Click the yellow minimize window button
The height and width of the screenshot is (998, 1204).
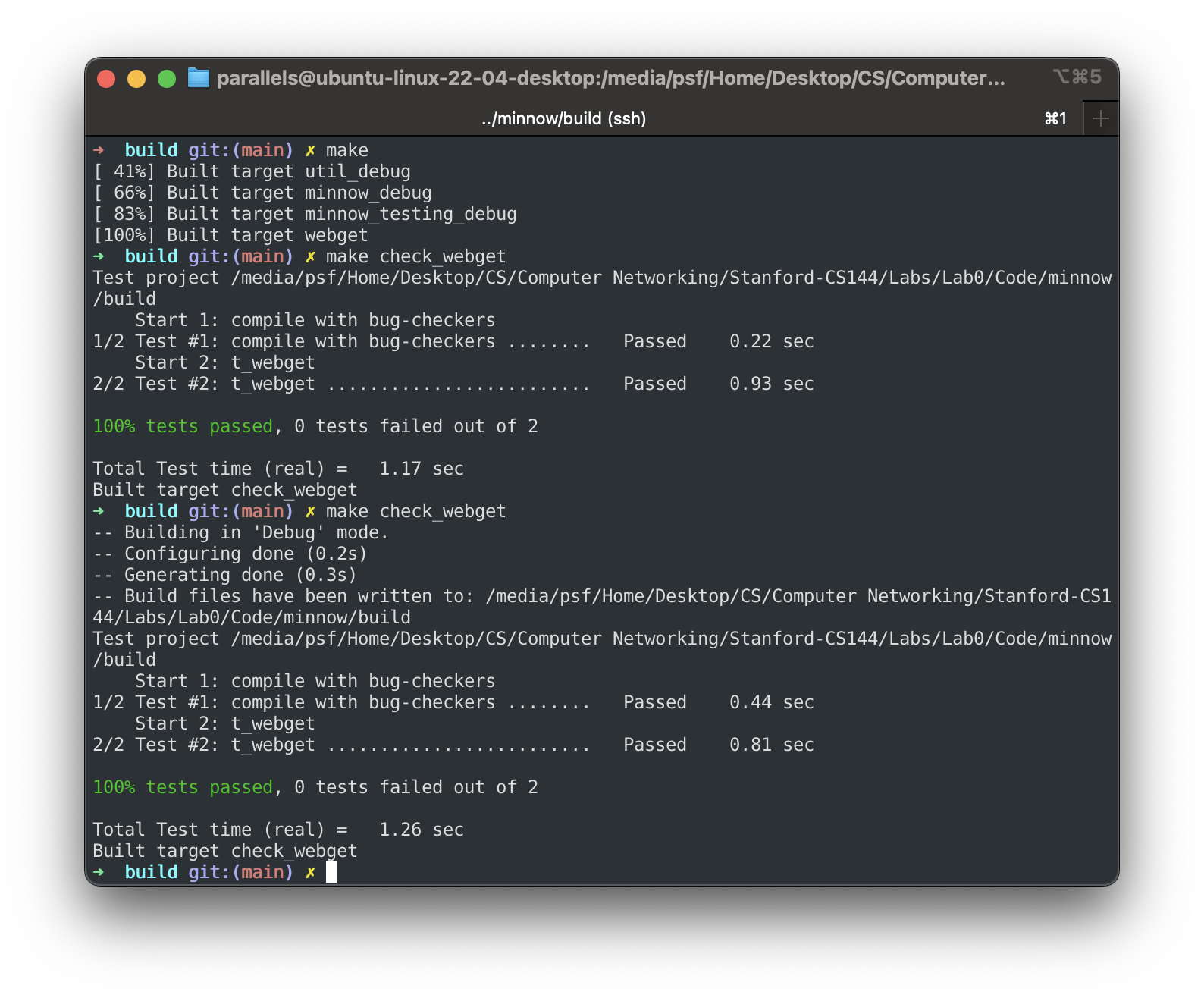[136, 79]
